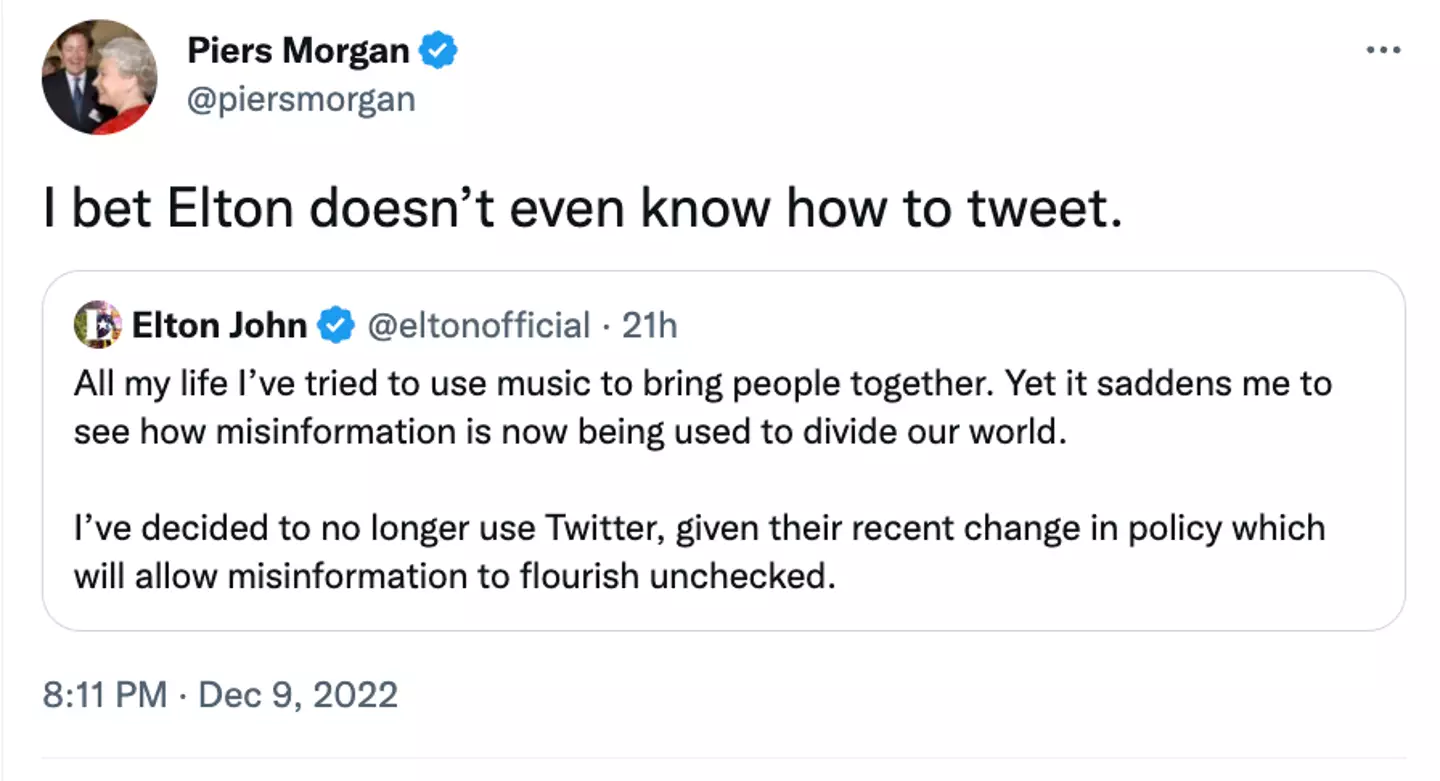Open the @piersmorgan handle link
Screen dimensions: 1440x781
[300, 99]
